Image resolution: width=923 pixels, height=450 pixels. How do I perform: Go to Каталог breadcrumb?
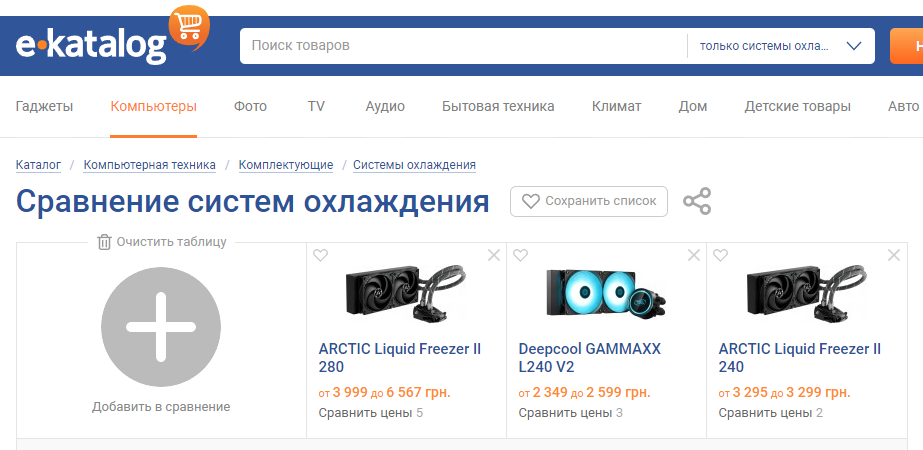click(38, 165)
